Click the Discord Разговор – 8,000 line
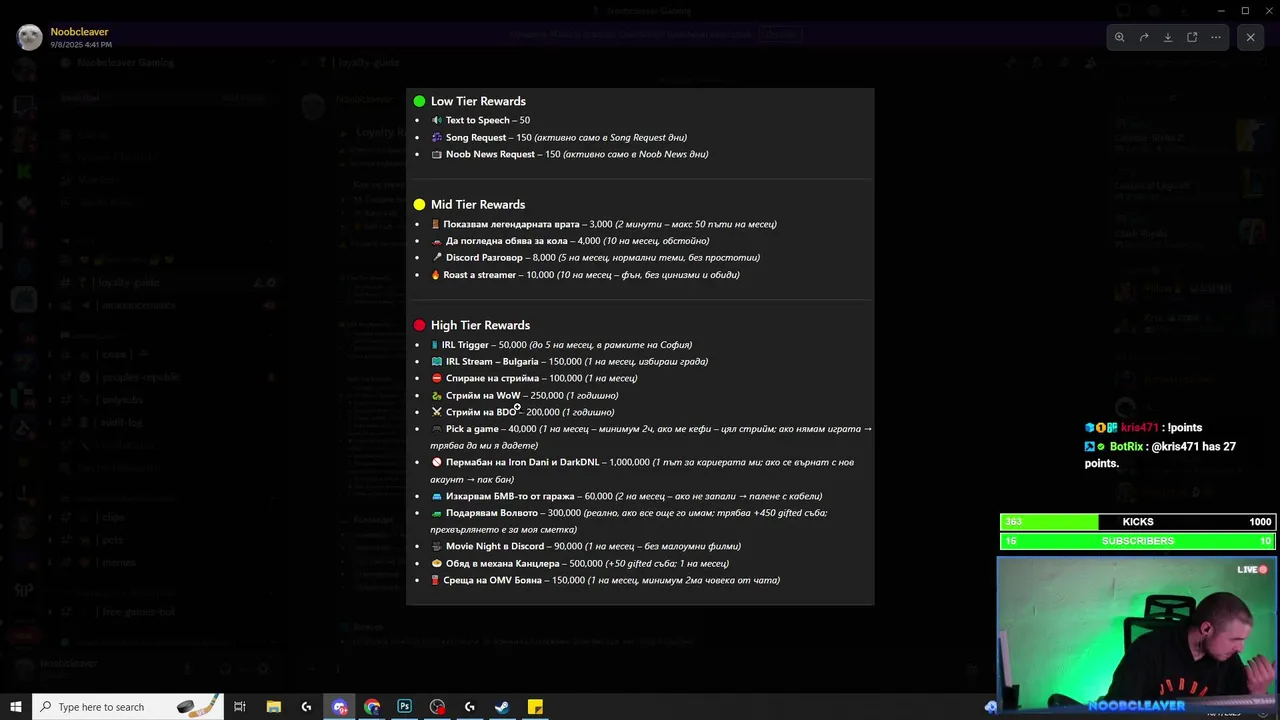Image resolution: width=1280 pixels, height=720 pixels. (x=595, y=257)
